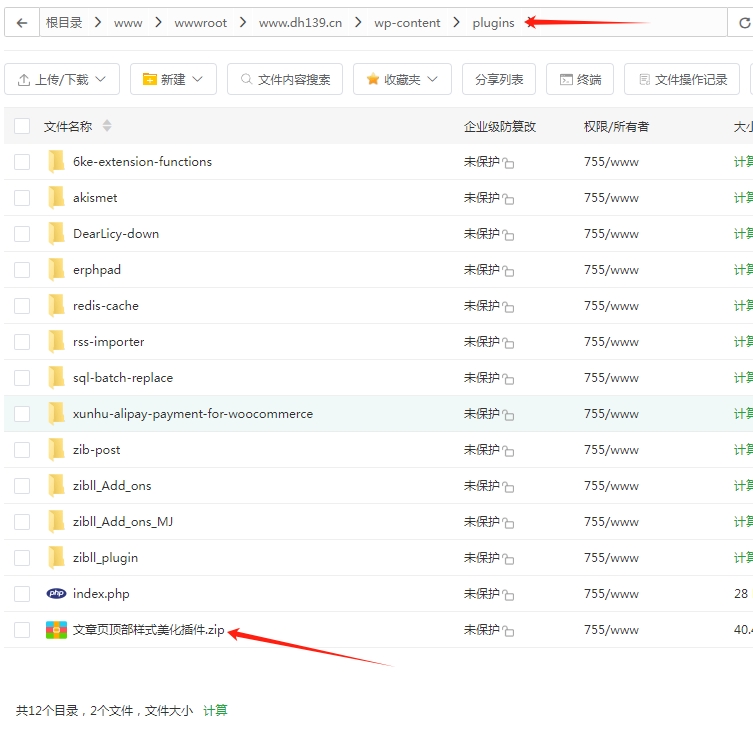Click the refresh icon beside path bar
753x731 pixels.
point(744,23)
